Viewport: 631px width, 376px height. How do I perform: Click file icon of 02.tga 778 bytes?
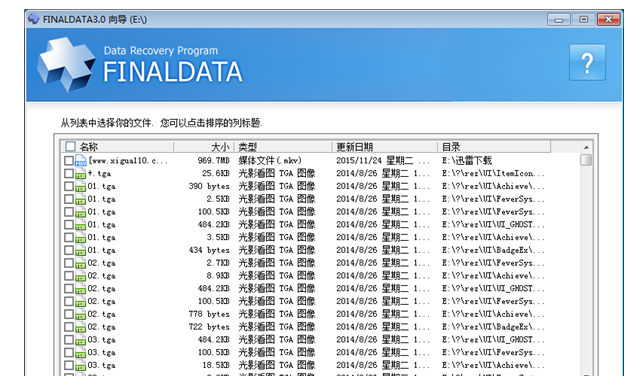[x=80, y=314]
